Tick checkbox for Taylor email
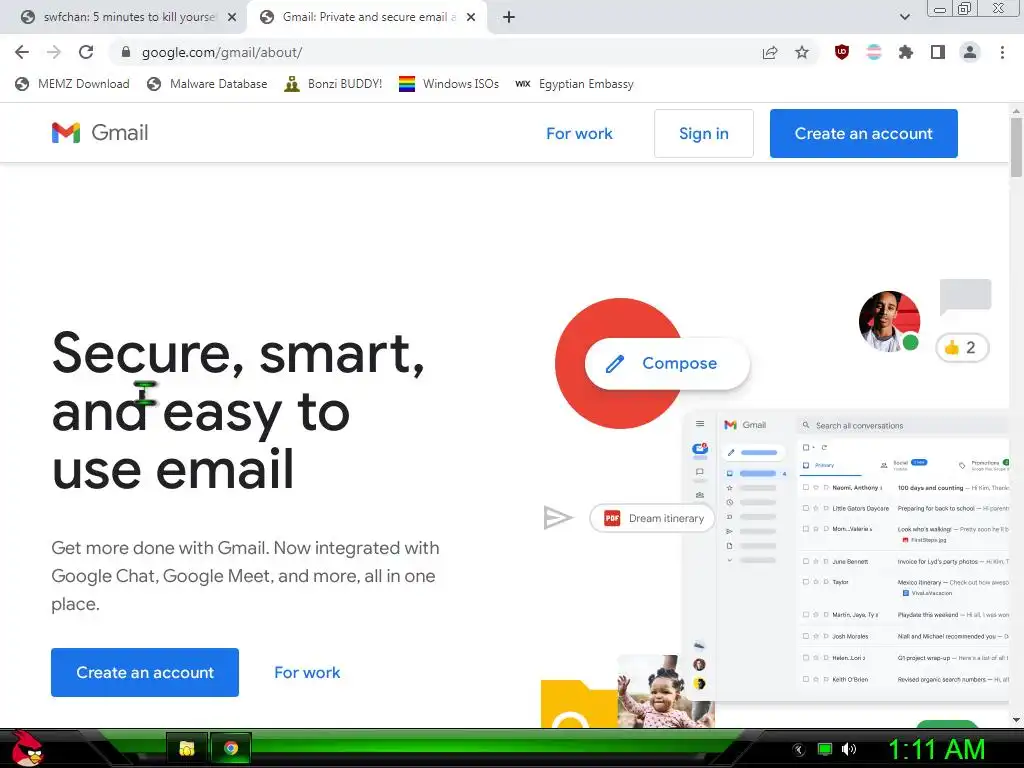 806,581
